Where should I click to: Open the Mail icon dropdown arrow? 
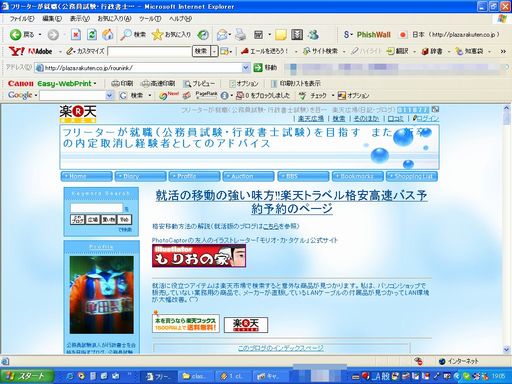230,34
